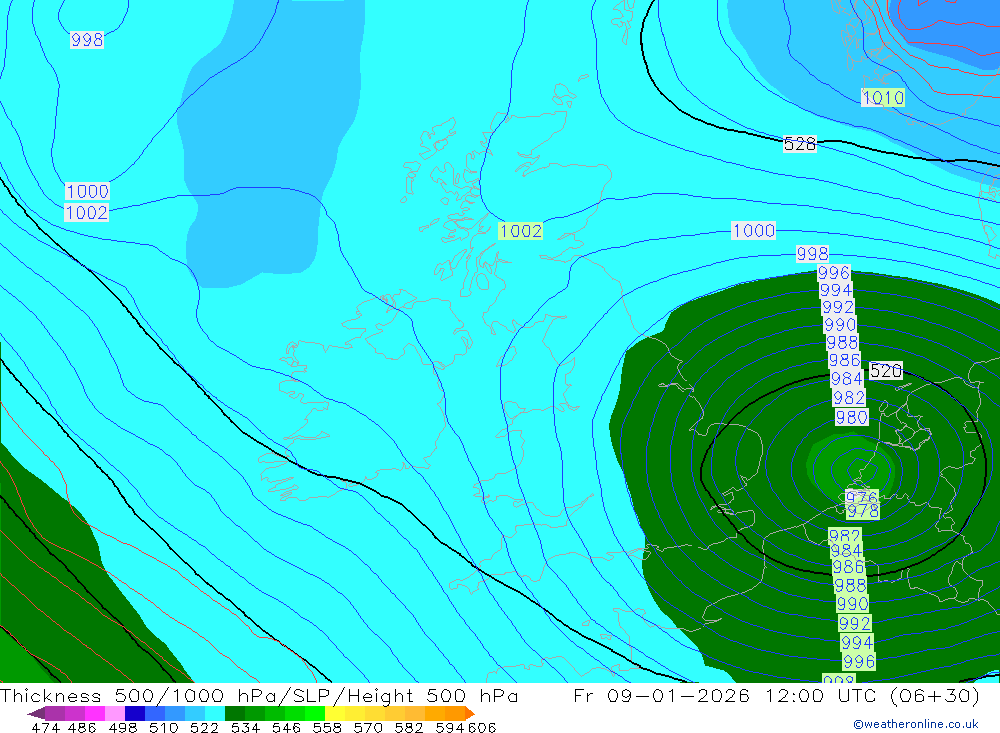
Task: Click the 570 legend value
Action: pos(368,727)
